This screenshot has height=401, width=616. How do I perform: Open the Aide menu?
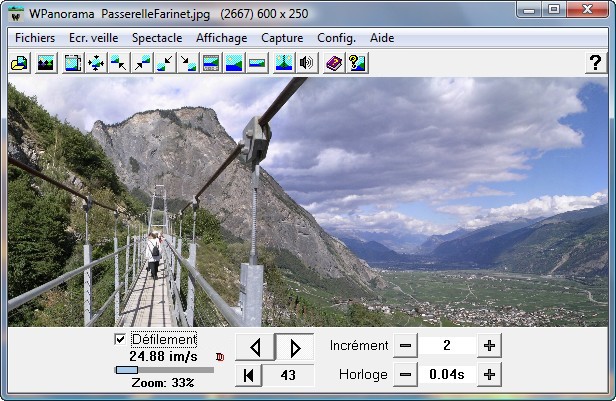pyautogui.click(x=382, y=38)
